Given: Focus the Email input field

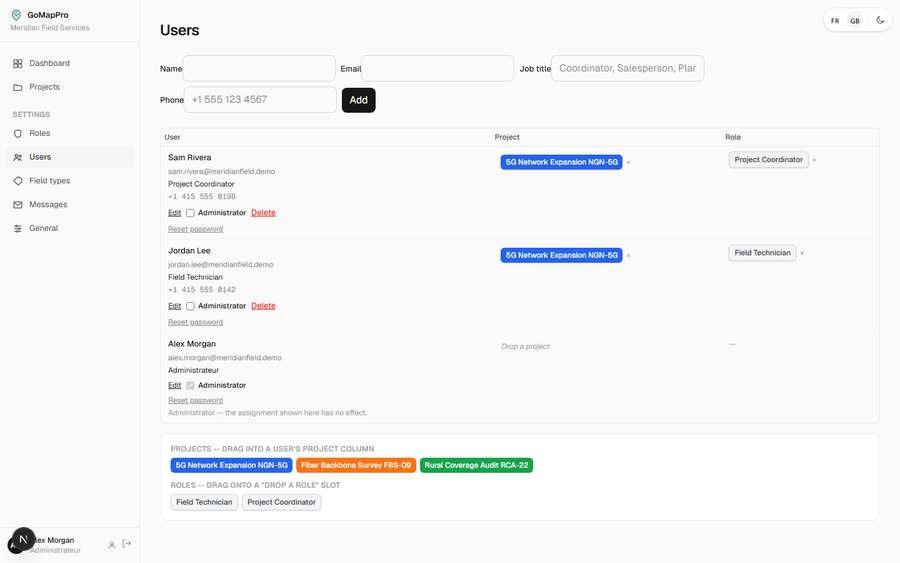Looking at the screenshot, I should pos(438,68).
